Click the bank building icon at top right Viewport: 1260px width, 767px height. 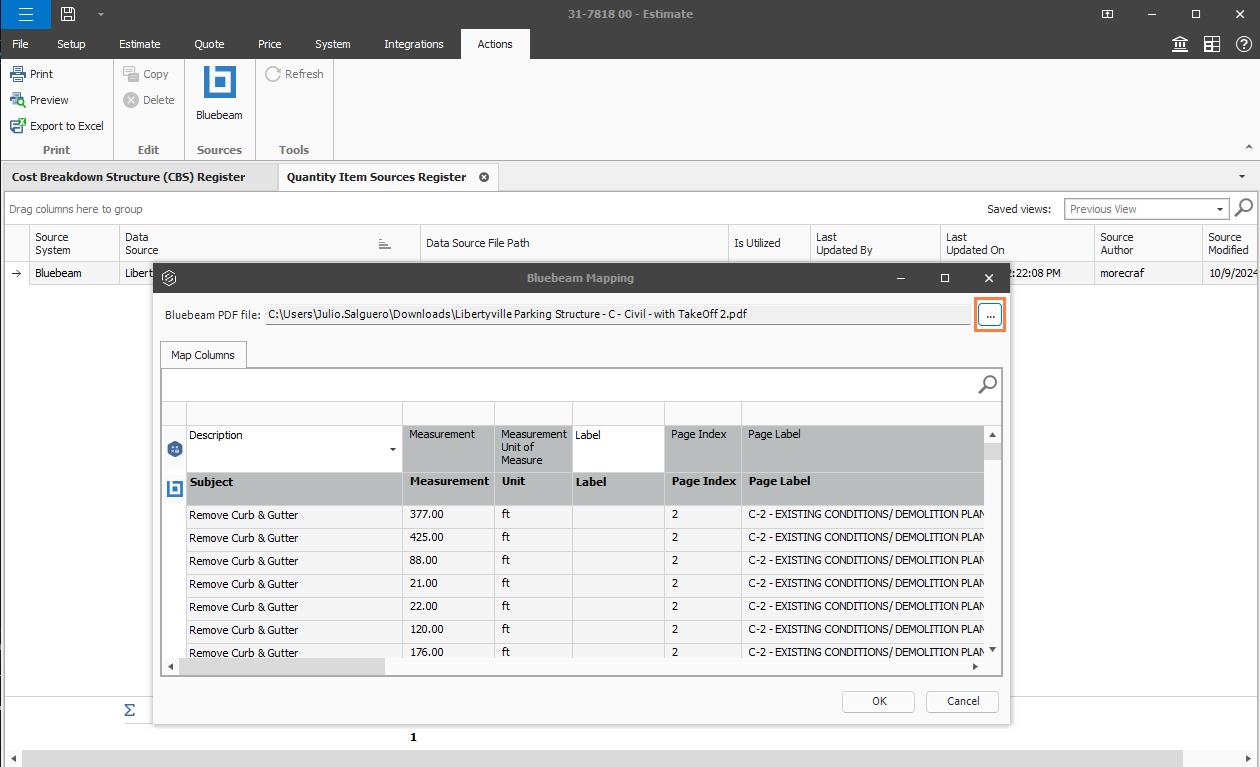point(1180,44)
